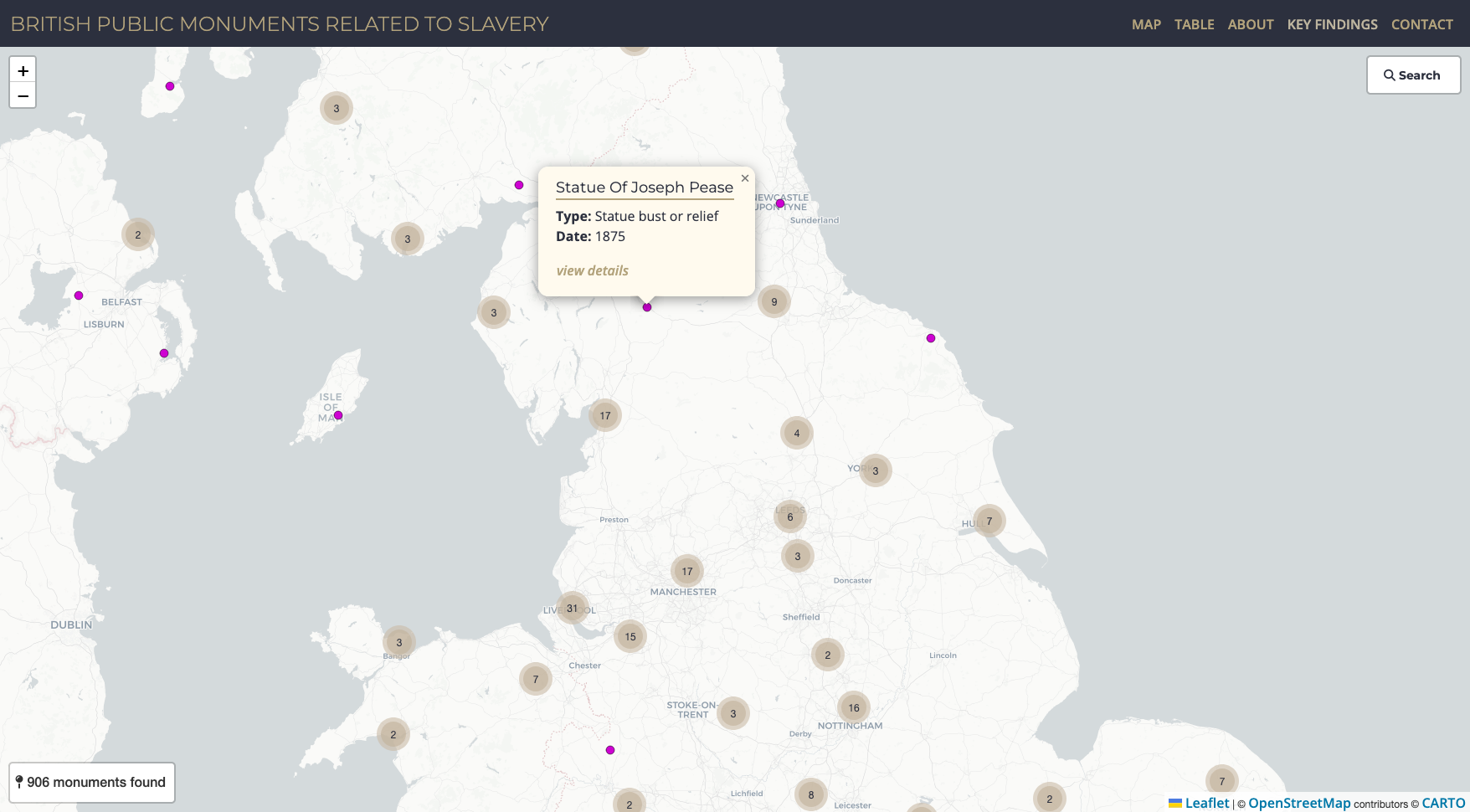Screen dimensions: 1470x812
Task: Open view details for Joseph Pease
Action: 592,270
